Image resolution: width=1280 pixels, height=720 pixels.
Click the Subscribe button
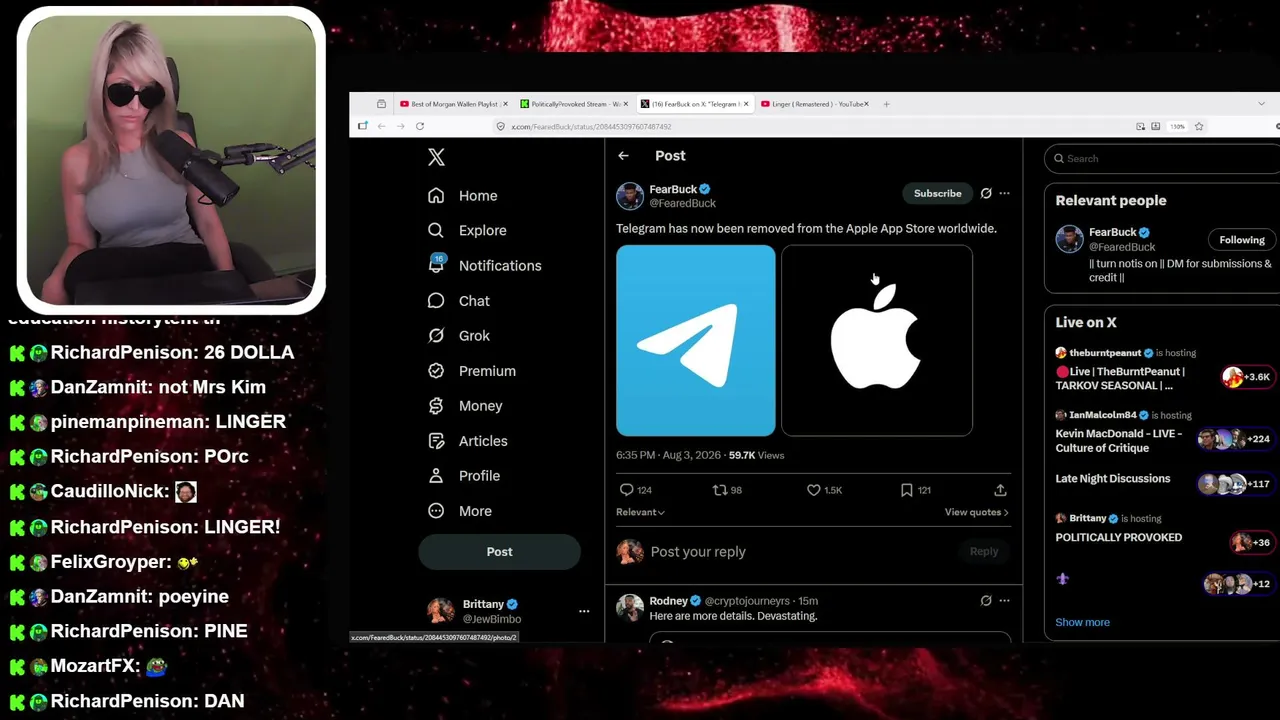click(937, 193)
